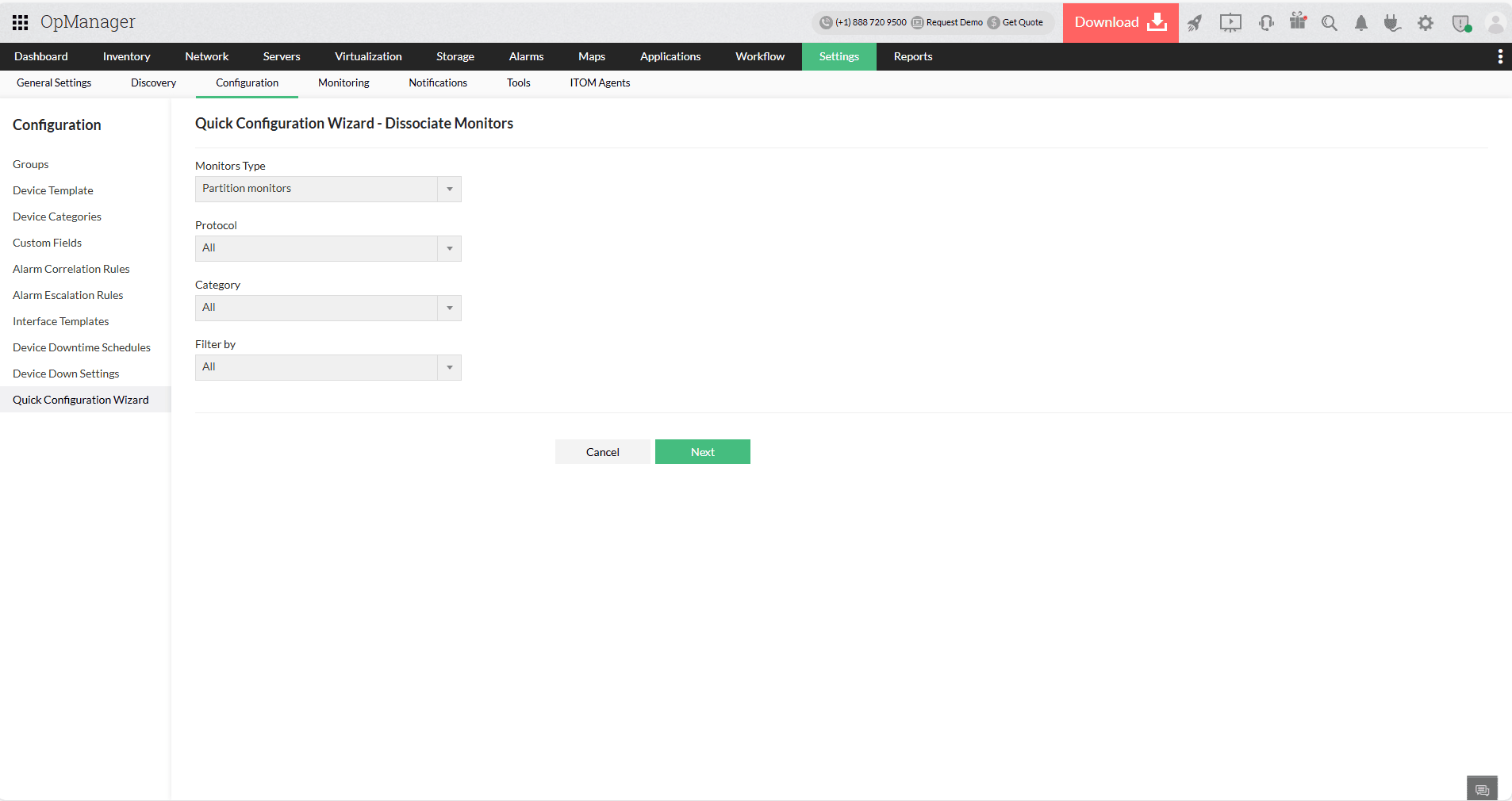
Task: Switch to the Notifications tab
Action: pyautogui.click(x=438, y=82)
